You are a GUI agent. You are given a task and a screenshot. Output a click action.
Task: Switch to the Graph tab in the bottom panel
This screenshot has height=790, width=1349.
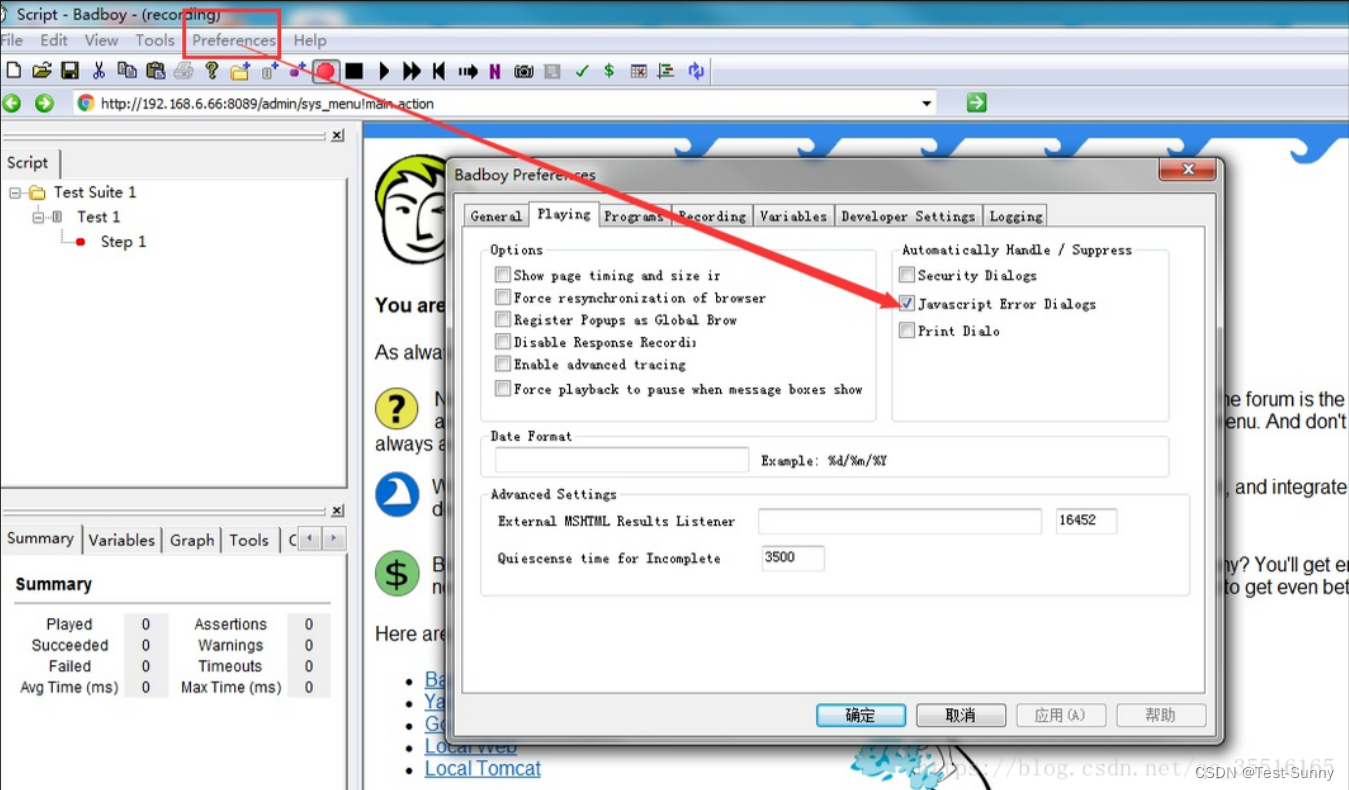click(192, 540)
